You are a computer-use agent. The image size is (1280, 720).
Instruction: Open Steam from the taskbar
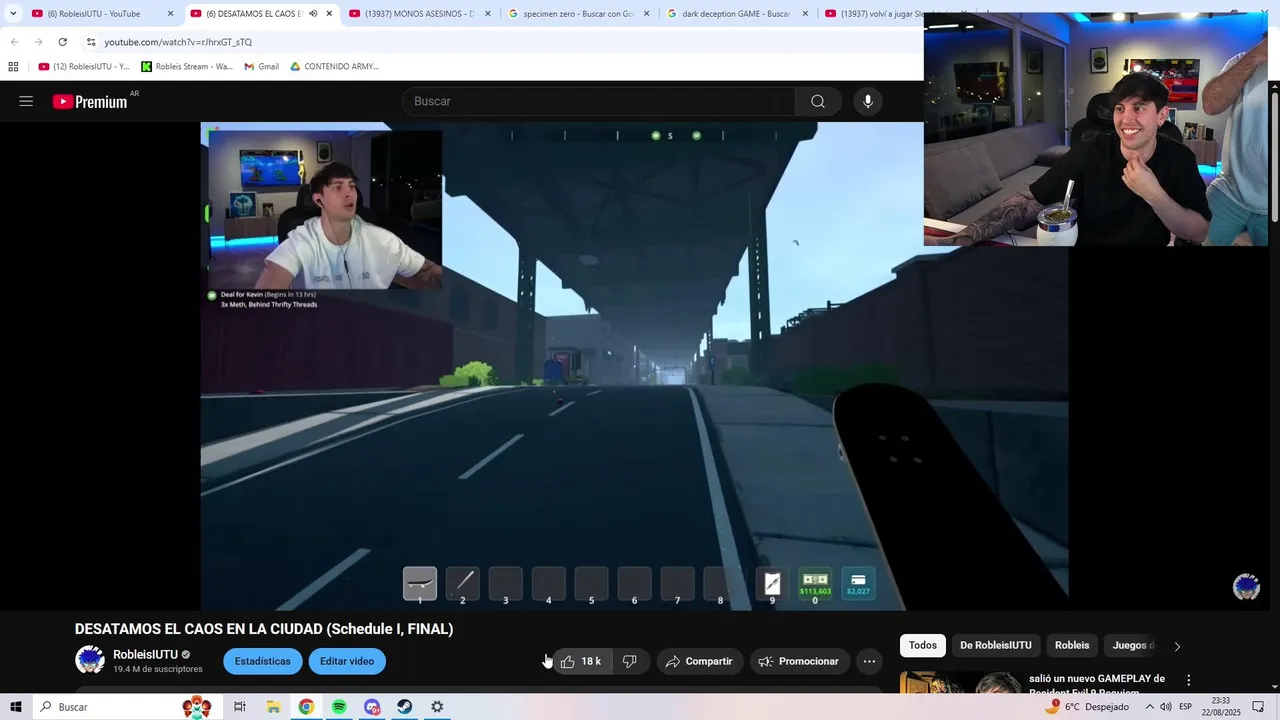pos(405,707)
